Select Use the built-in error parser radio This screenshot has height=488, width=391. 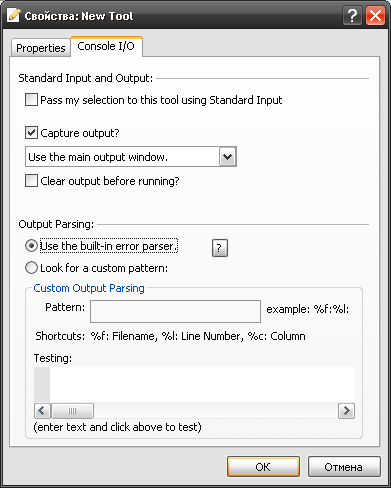pos(31,246)
